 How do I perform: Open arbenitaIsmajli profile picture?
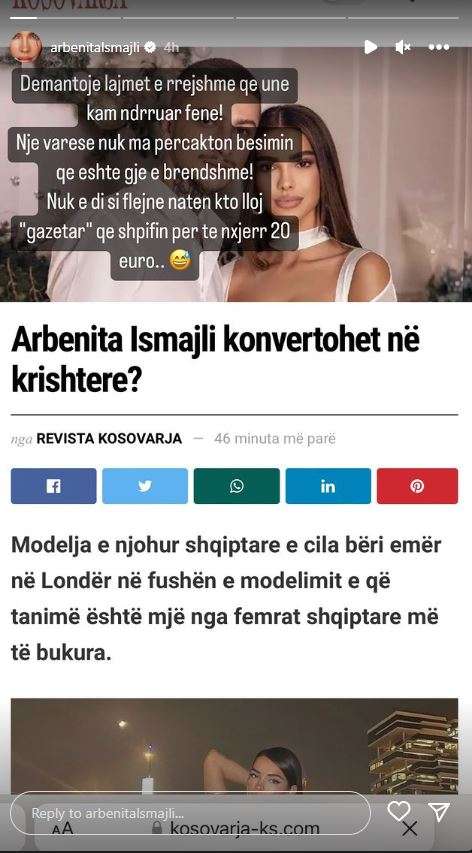click(26, 47)
